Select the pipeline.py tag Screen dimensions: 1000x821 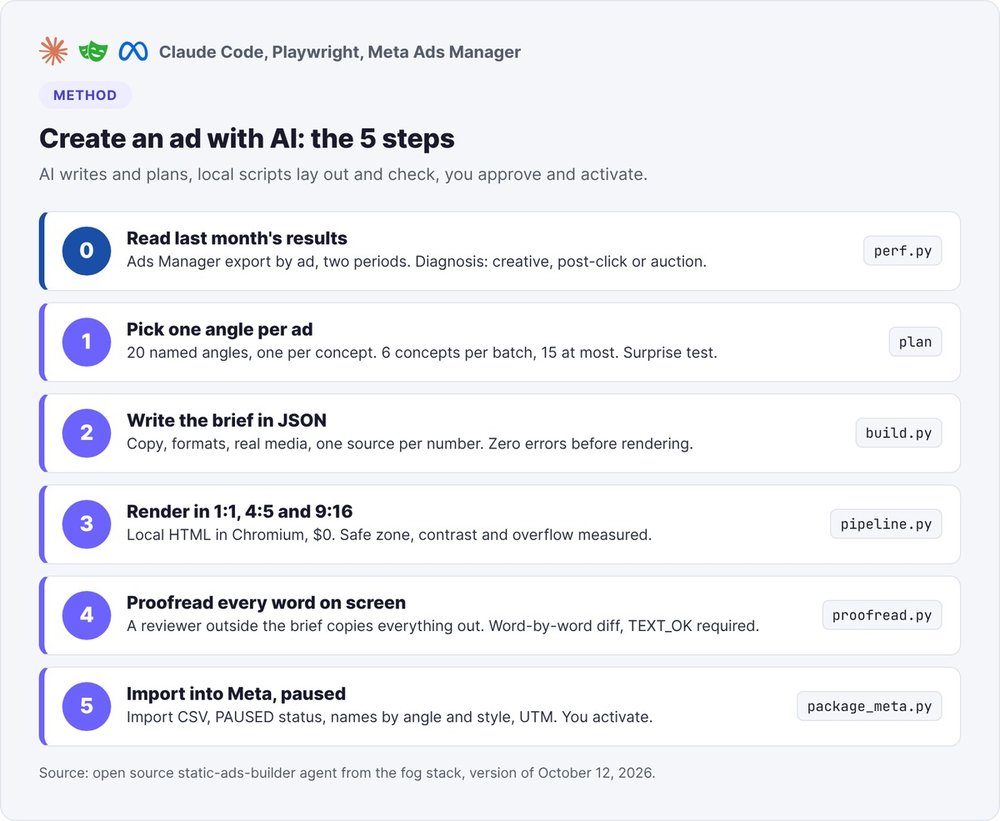(886, 524)
